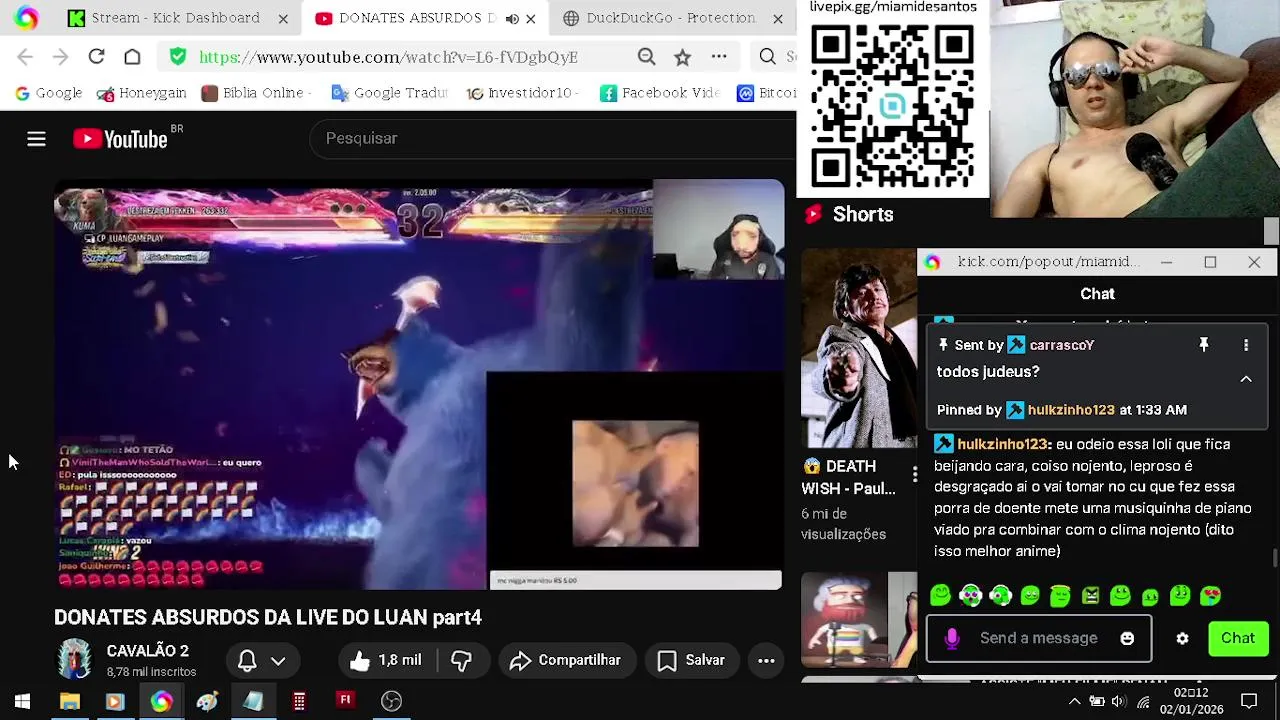Open more video actions three-dot button

tap(766, 660)
